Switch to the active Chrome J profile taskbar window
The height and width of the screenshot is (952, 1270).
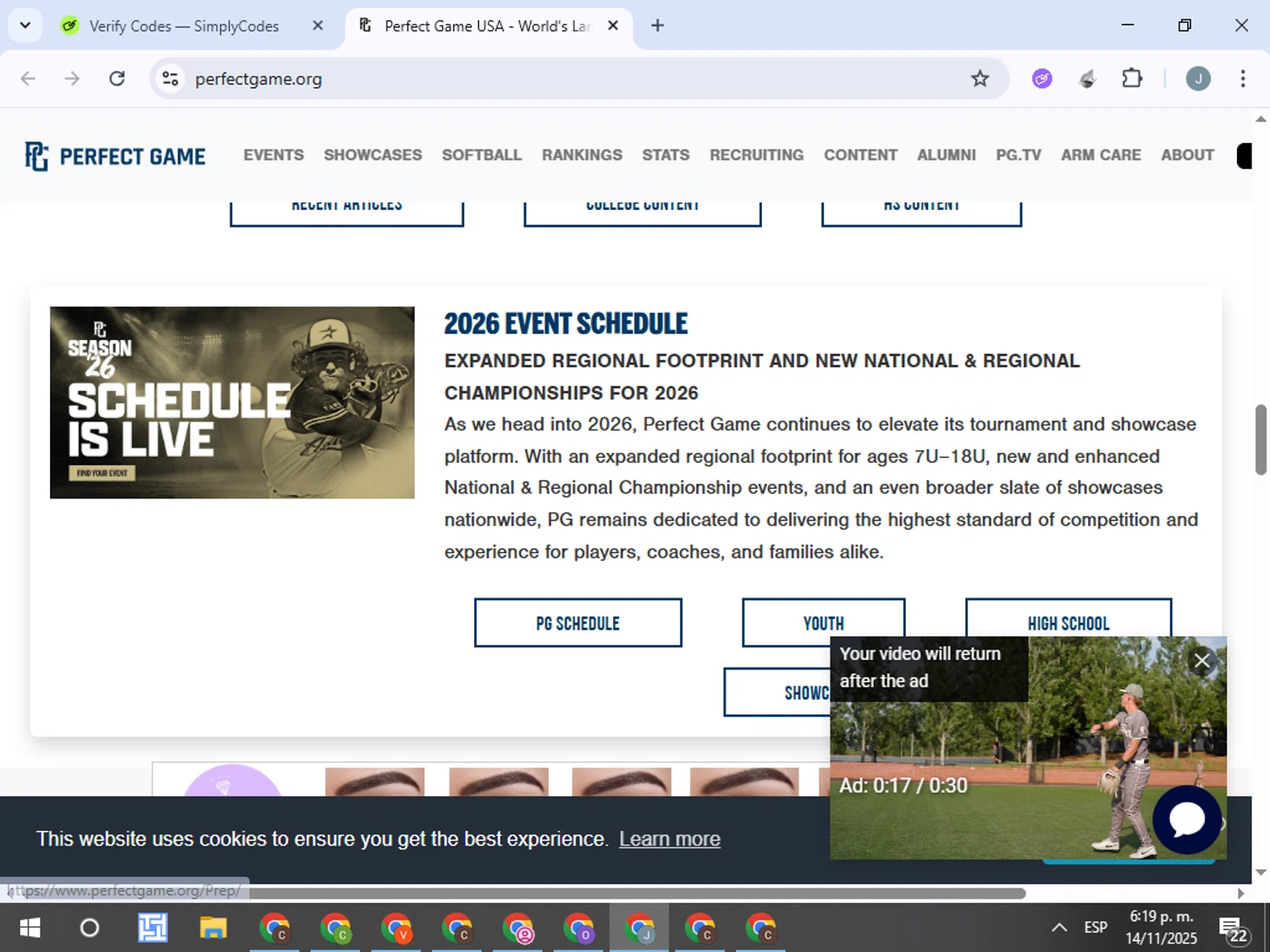point(639,928)
